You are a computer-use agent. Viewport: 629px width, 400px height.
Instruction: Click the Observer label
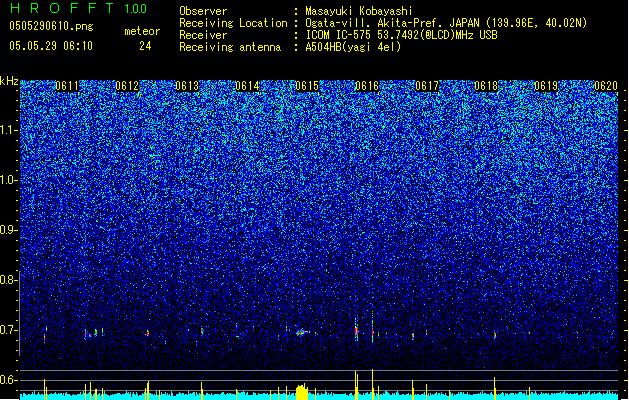pyautogui.click(x=203, y=11)
